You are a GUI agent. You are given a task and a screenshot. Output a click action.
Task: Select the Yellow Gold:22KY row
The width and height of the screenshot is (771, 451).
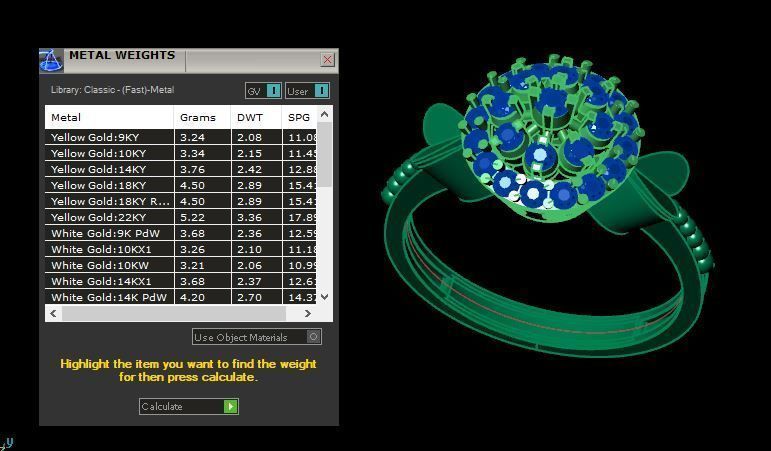181,217
